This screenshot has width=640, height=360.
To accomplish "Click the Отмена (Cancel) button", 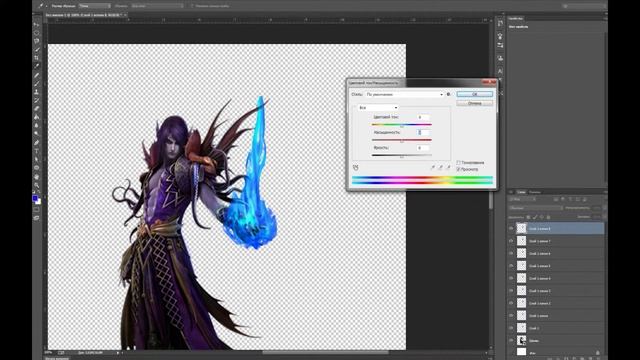I will click(475, 103).
